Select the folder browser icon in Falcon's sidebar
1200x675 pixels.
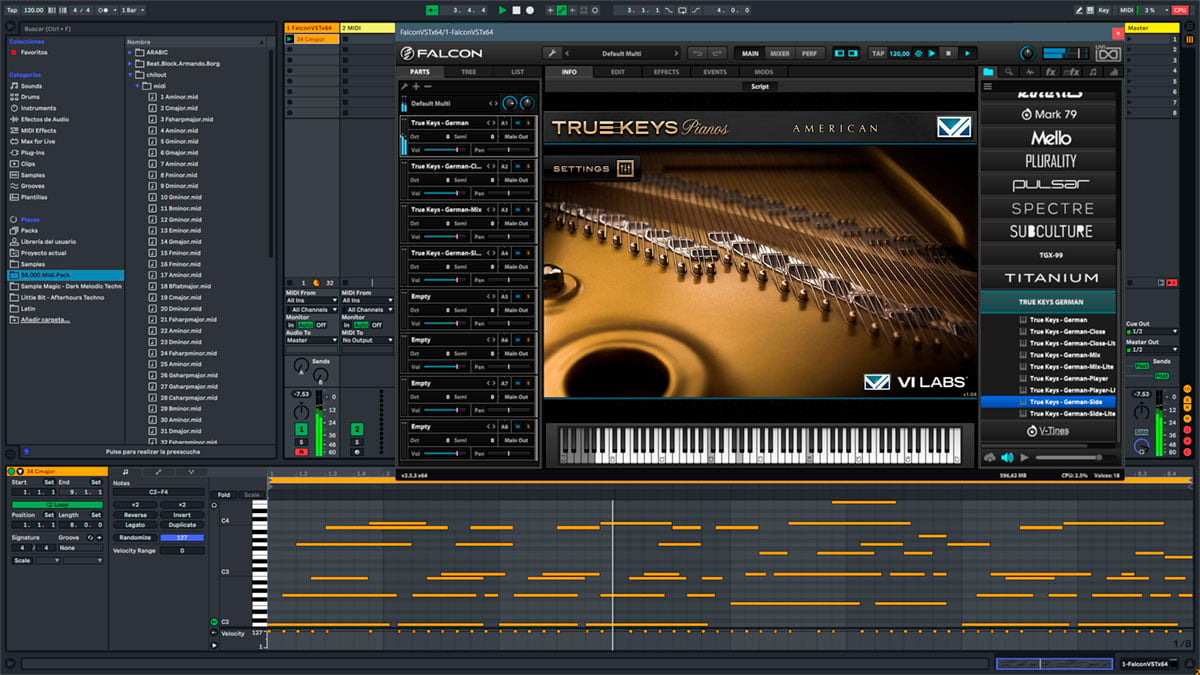coord(988,73)
